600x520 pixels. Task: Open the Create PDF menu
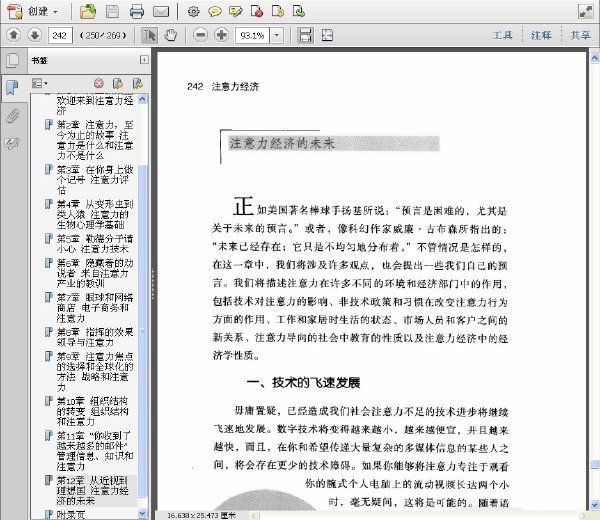click(33, 11)
